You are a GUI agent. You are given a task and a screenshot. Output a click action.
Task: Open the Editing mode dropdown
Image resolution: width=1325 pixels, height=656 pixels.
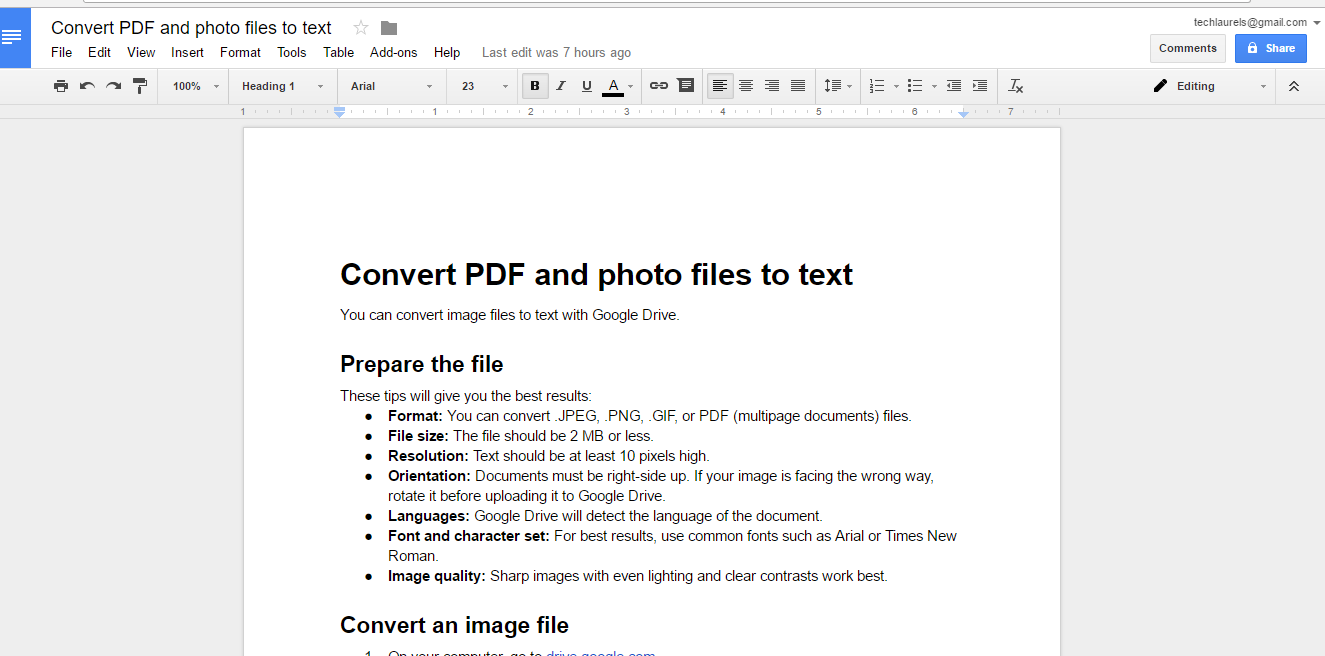click(1209, 86)
